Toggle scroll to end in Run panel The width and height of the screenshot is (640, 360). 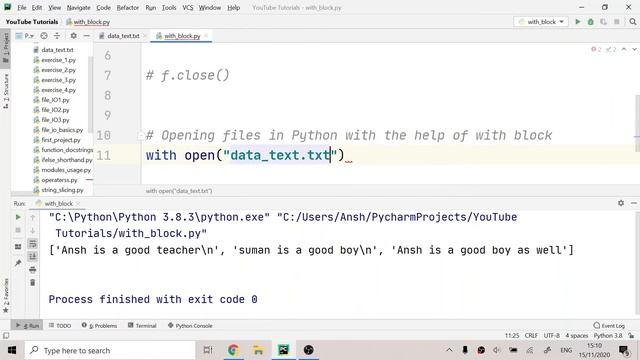pos(33,256)
